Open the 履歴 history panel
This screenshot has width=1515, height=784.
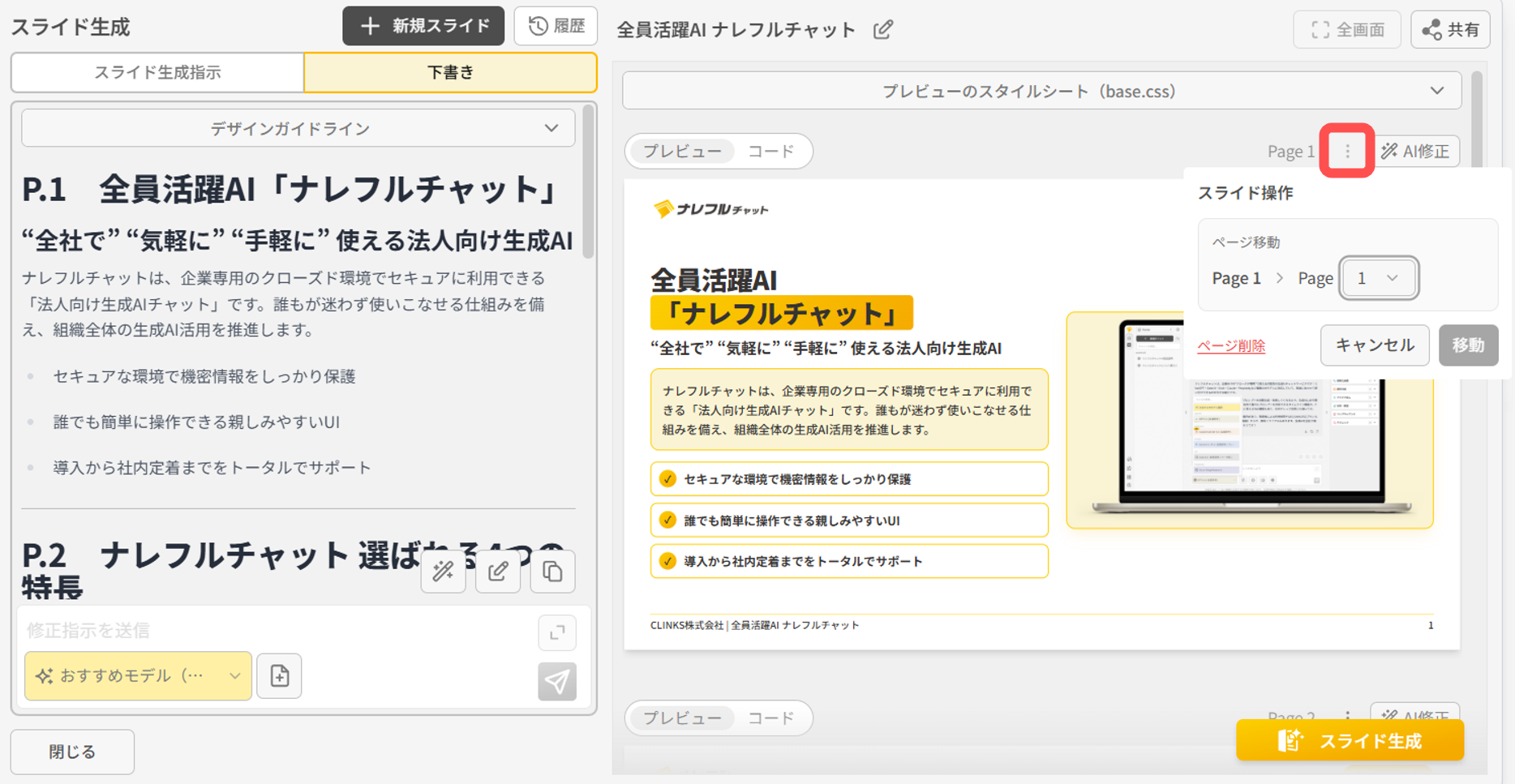(x=556, y=26)
